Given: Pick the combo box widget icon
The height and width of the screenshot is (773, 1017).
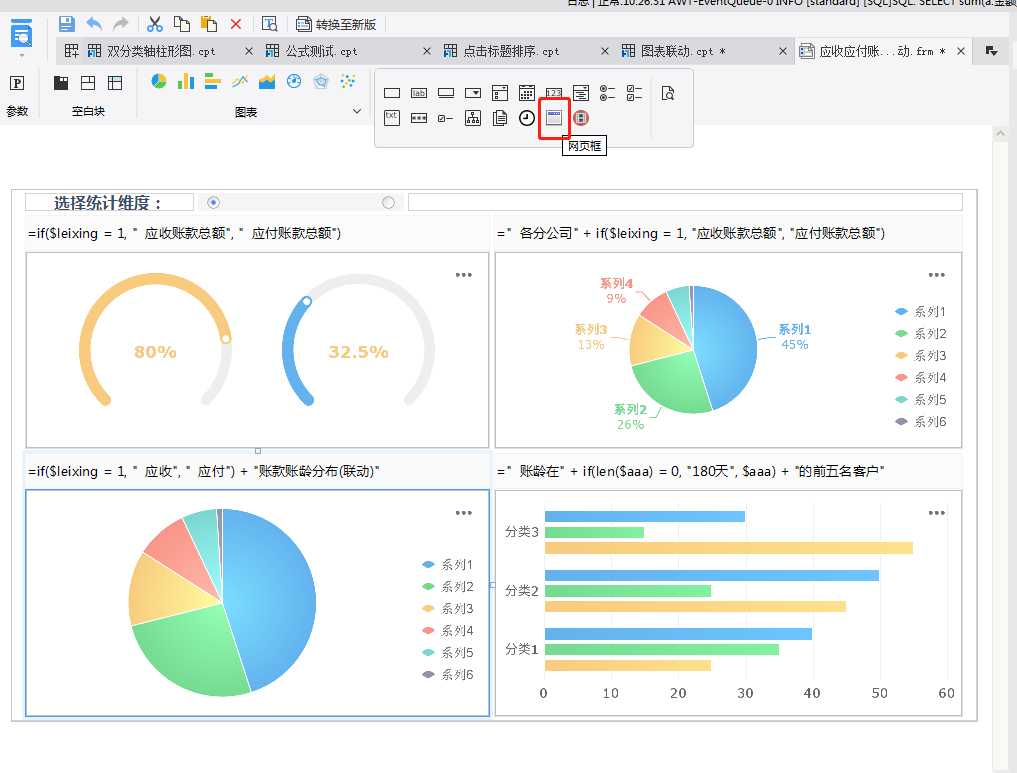Looking at the screenshot, I should pos(473,93).
